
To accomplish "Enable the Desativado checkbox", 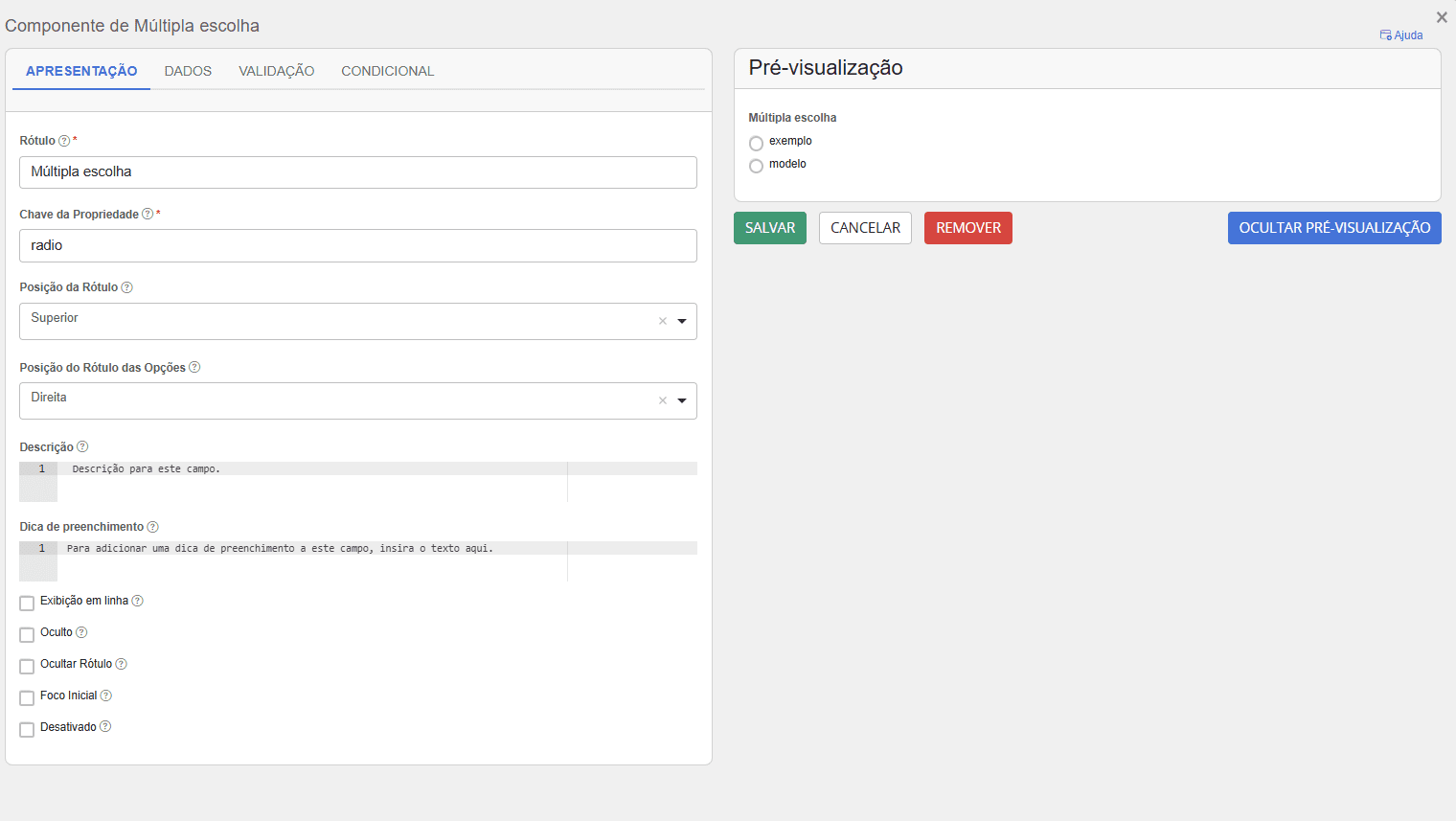I will pyautogui.click(x=27, y=729).
